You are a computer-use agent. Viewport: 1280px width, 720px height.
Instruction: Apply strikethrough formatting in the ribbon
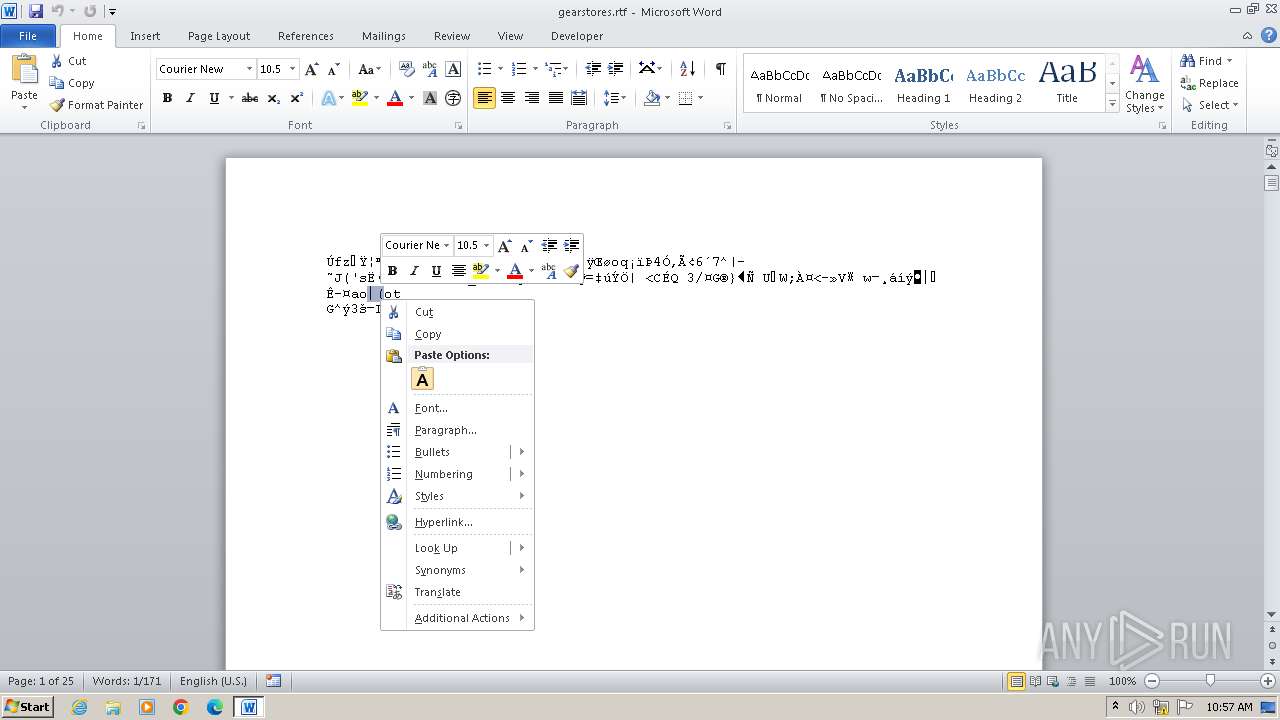250,98
